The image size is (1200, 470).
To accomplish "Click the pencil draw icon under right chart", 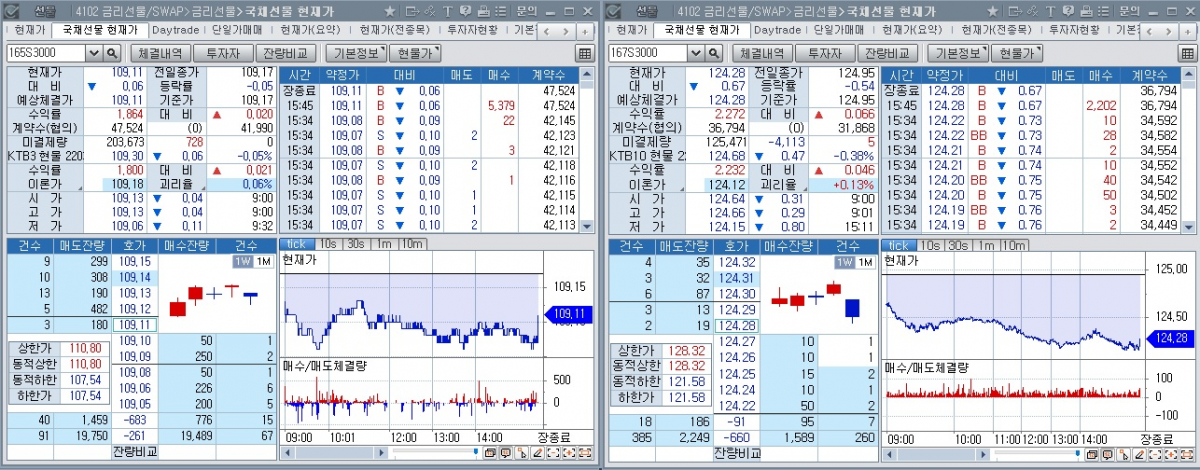I will click(x=1139, y=453).
